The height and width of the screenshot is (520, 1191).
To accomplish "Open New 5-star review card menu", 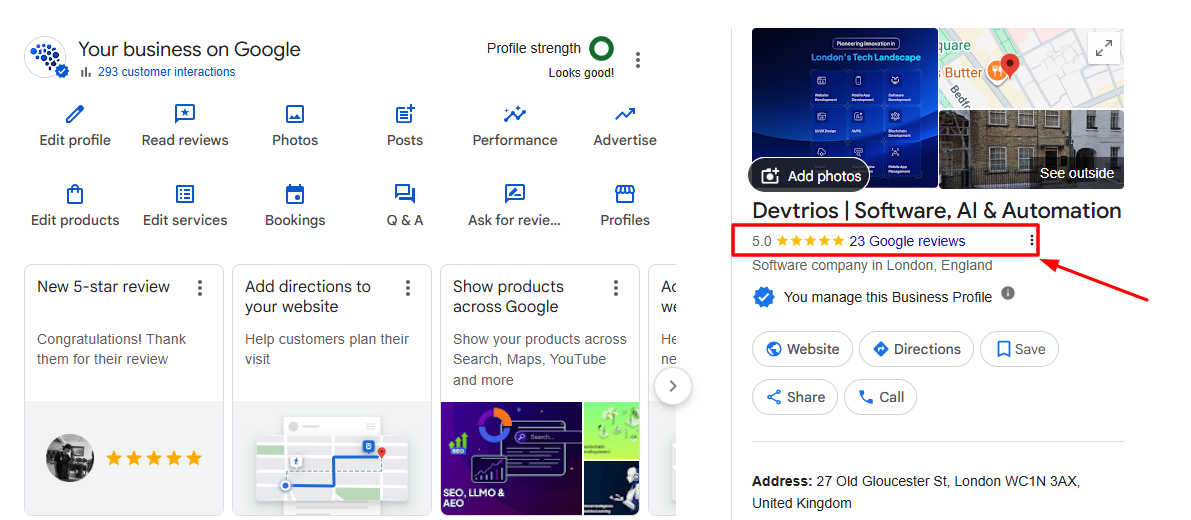I will 200,288.
